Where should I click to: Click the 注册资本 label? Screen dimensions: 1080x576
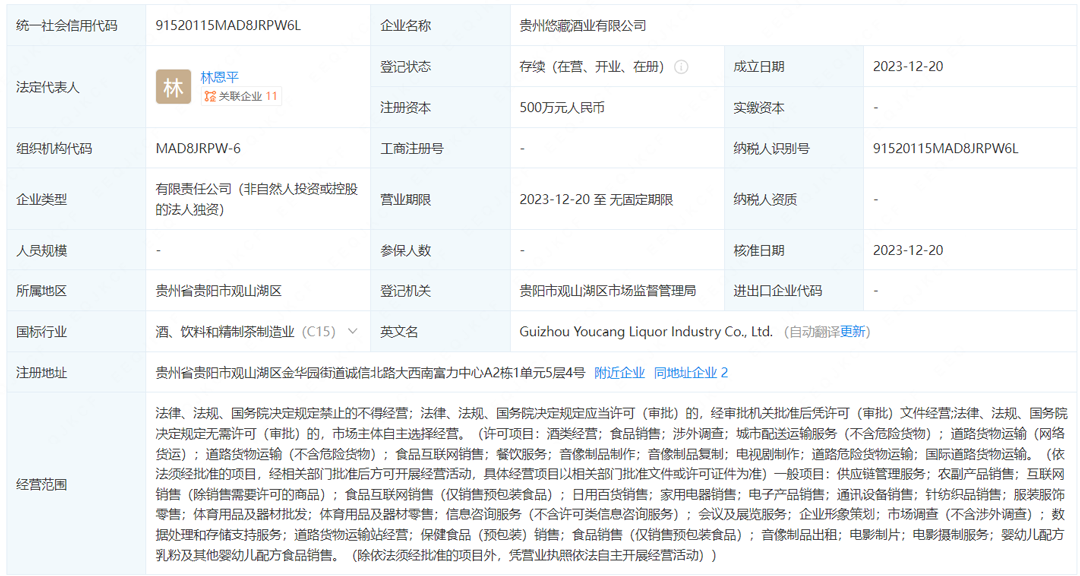[x=406, y=107]
